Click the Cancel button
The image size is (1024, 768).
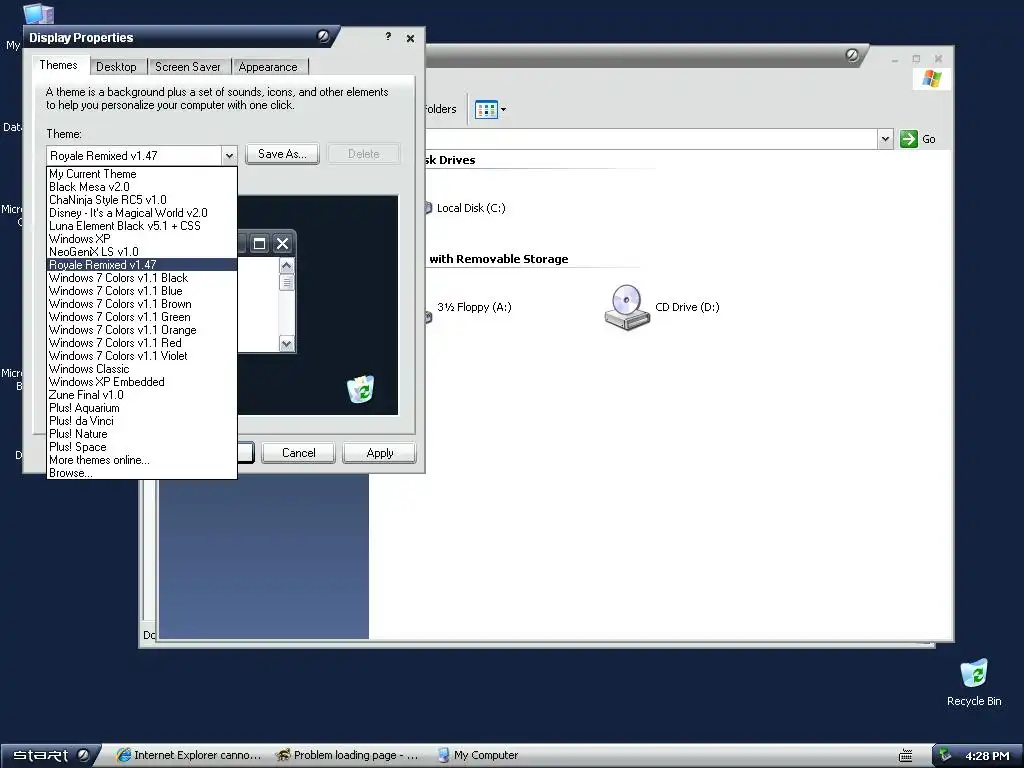click(x=298, y=453)
